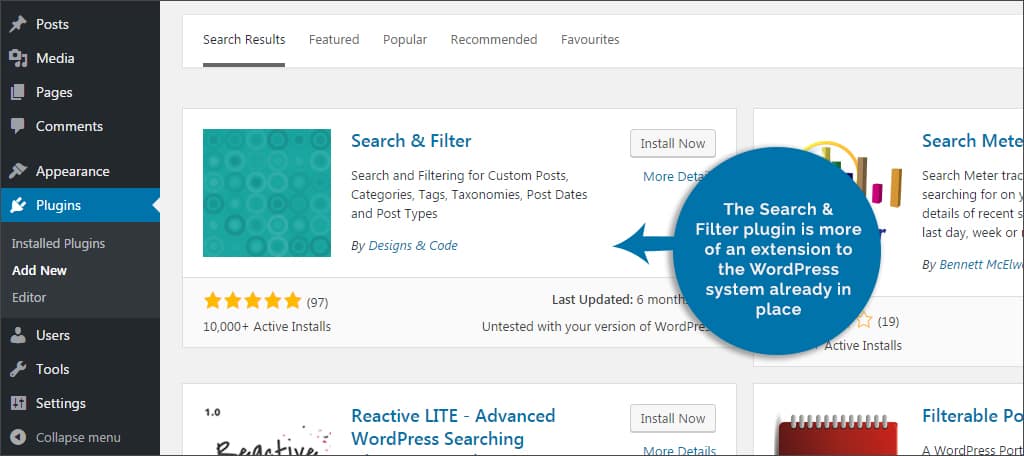Click the Comments bubble icon
This screenshot has height=456, width=1024.
[x=18, y=126]
